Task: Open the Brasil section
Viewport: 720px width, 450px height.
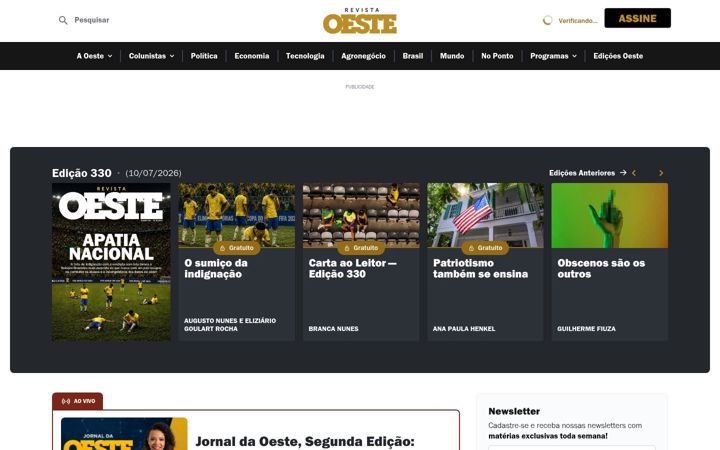Action: [x=413, y=56]
